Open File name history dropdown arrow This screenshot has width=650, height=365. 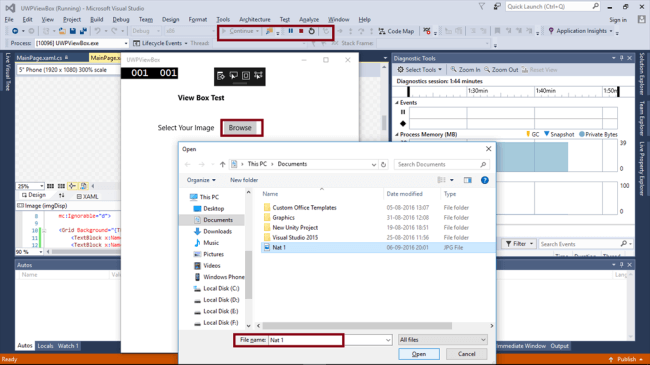point(388,340)
